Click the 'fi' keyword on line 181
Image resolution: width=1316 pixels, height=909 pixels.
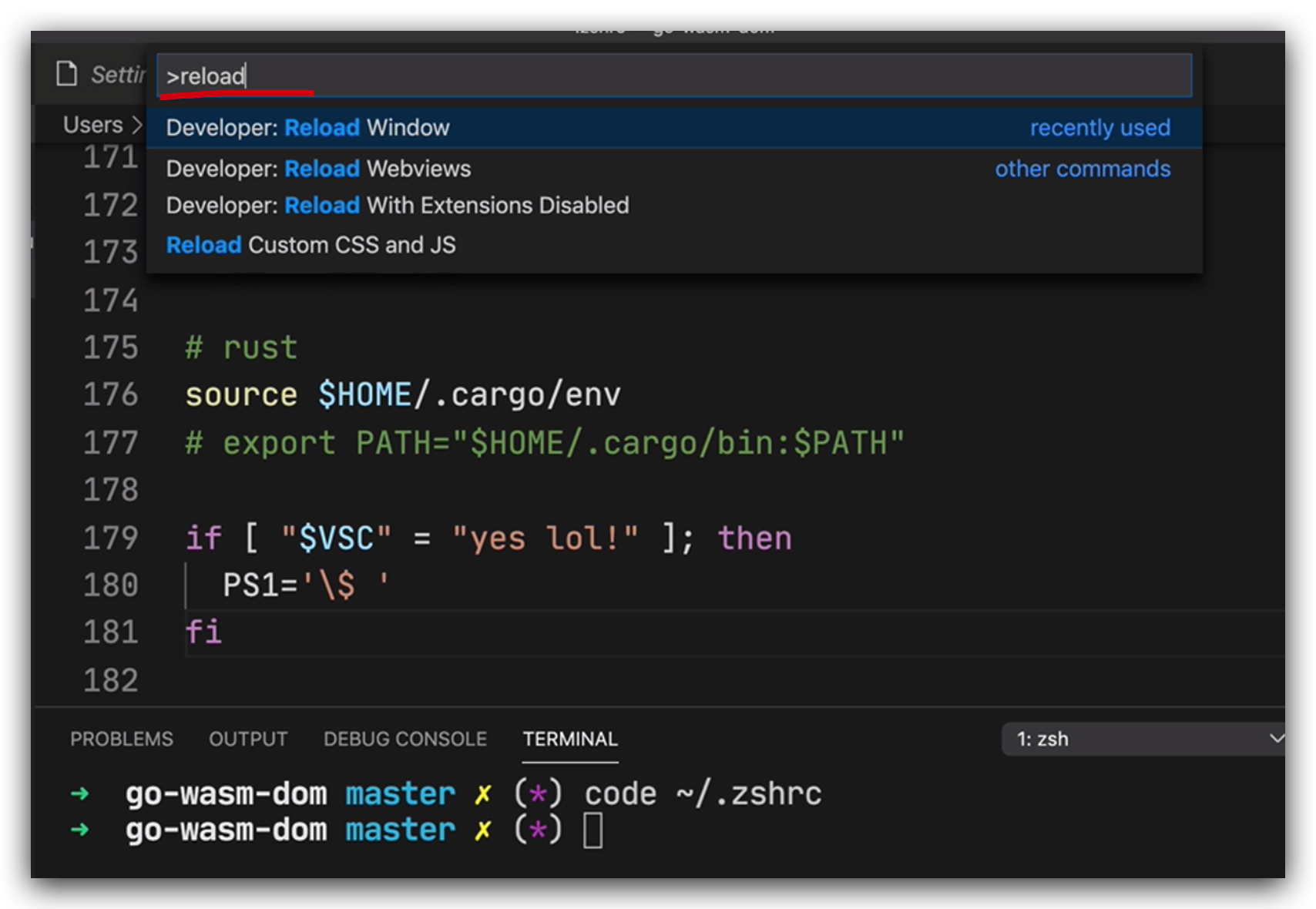click(x=203, y=632)
